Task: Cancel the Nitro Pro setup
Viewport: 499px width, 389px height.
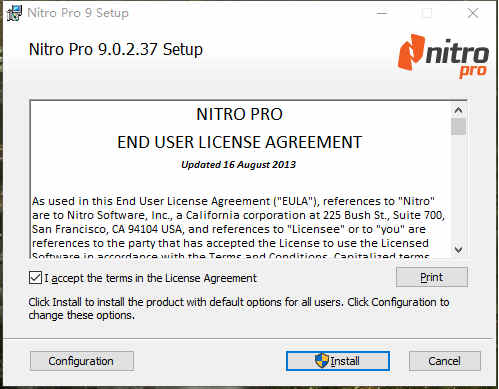Action: [x=445, y=361]
